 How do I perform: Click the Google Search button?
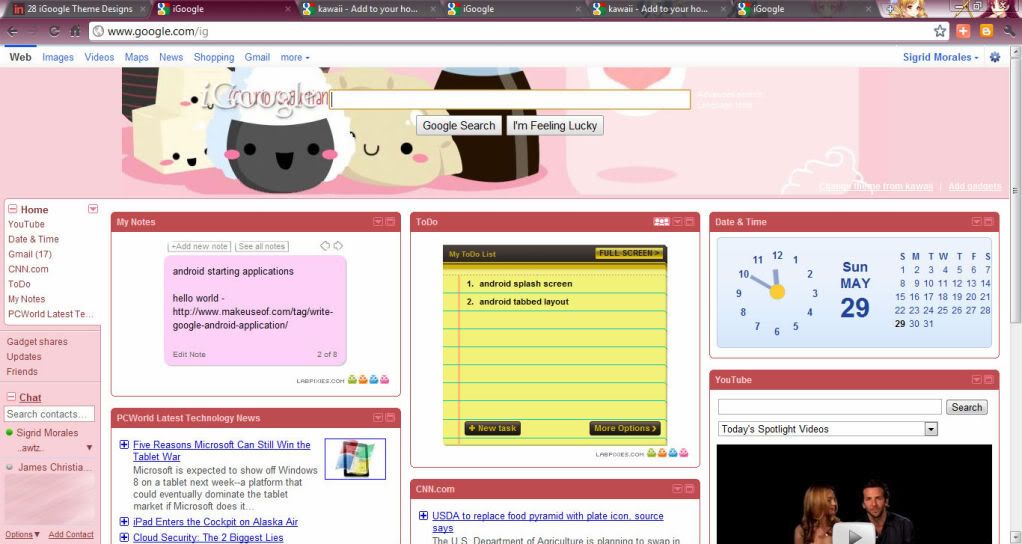[459, 126]
